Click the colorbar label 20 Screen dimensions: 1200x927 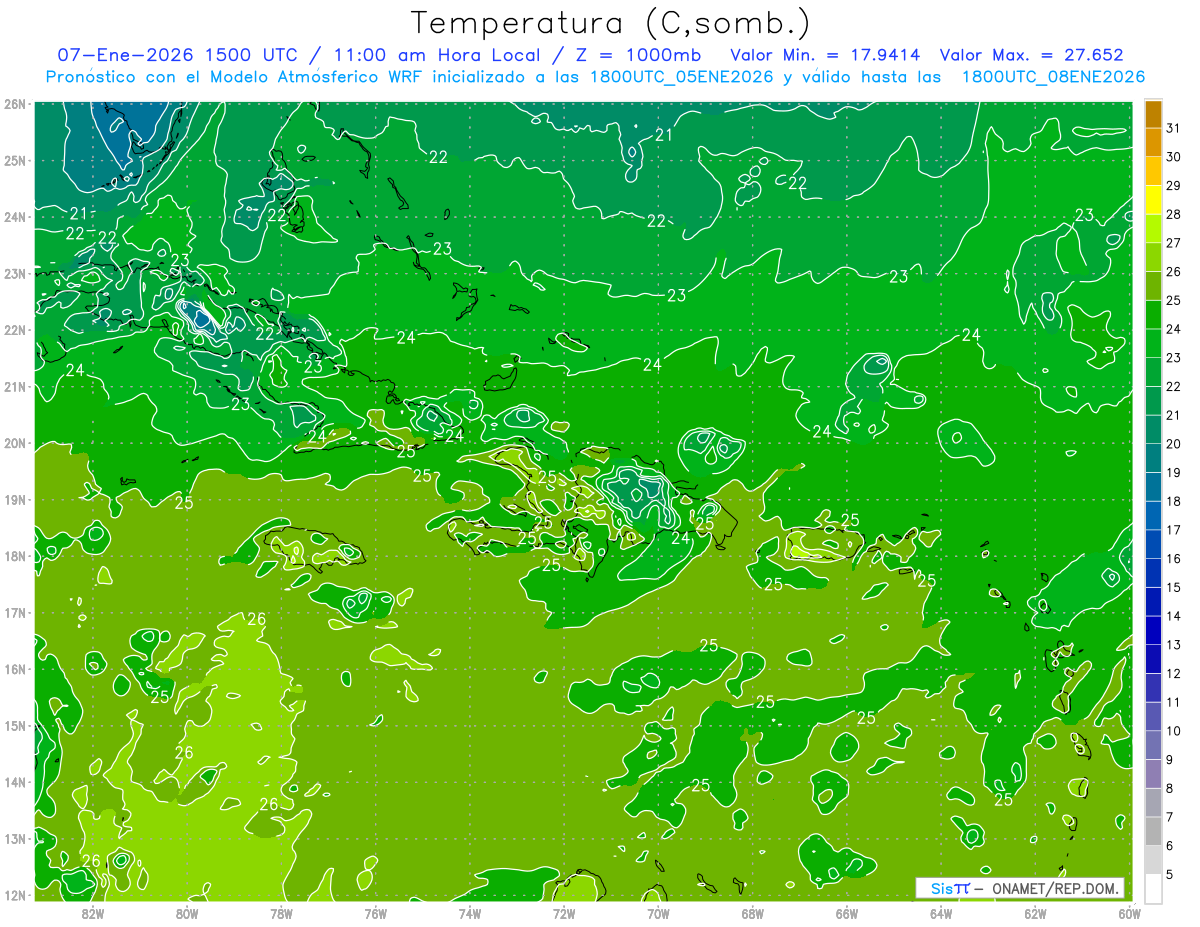[1173, 443]
